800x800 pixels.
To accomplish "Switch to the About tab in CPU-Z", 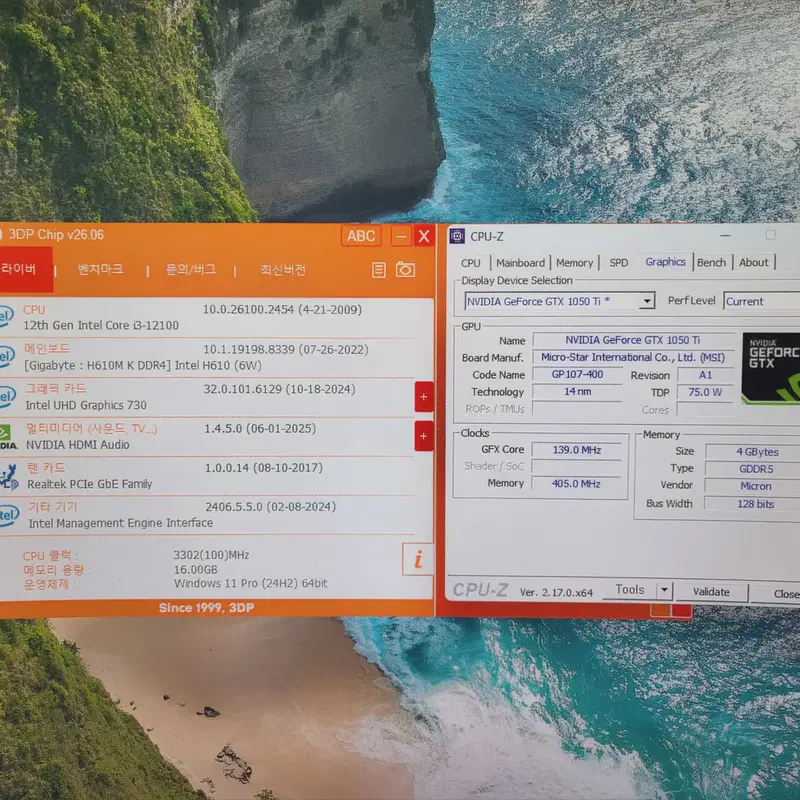I will pyautogui.click(x=753, y=262).
